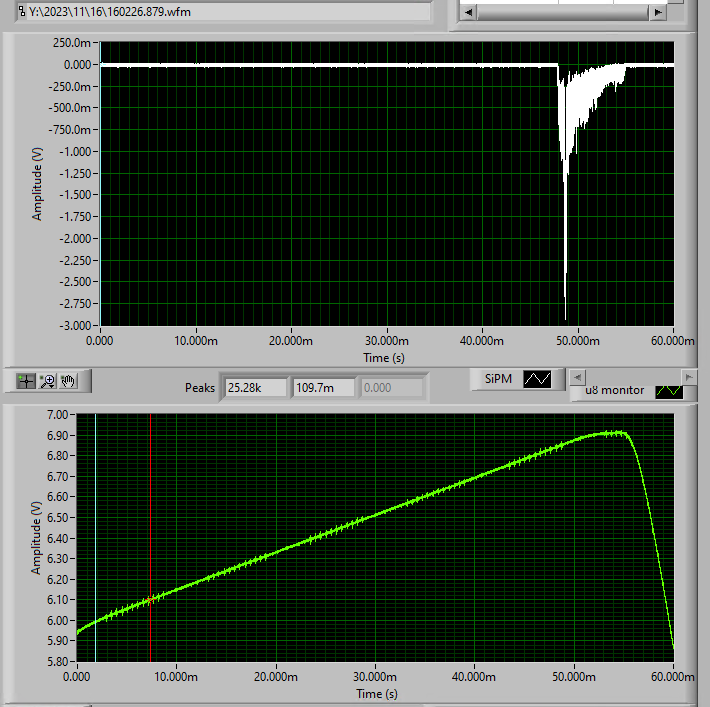Click the -1.500 Y-axis value on upper graph
The height and width of the screenshot is (707, 710).
point(75,195)
